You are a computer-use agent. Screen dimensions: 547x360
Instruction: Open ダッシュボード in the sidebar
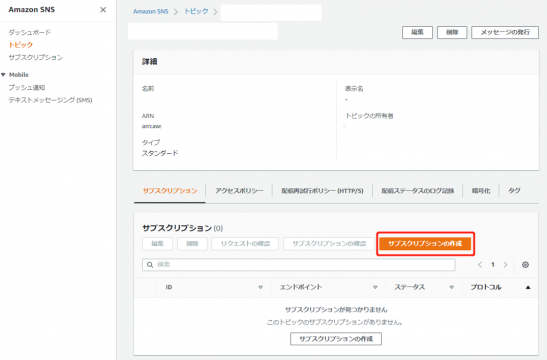pyautogui.click(x=30, y=32)
